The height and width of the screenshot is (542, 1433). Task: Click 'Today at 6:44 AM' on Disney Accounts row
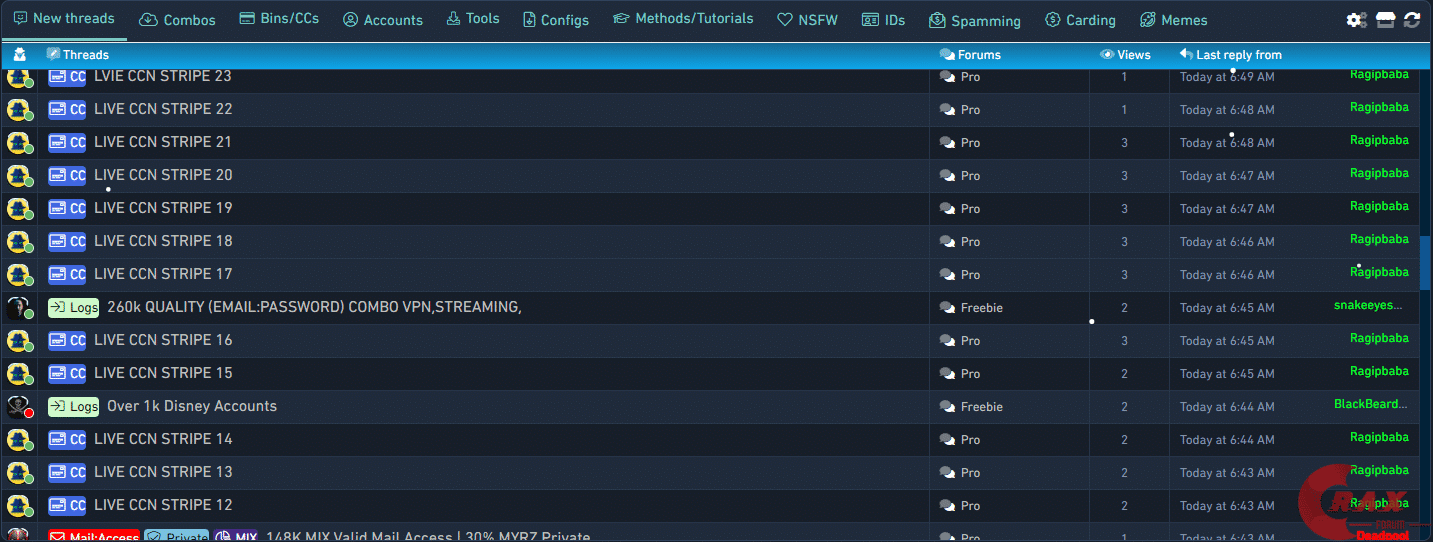pyautogui.click(x=1227, y=407)
